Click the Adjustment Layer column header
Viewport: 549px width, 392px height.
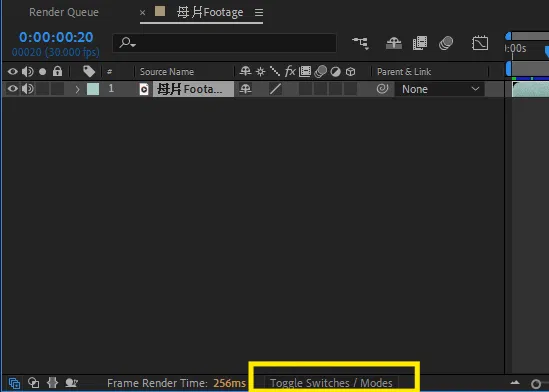point(335,72)
